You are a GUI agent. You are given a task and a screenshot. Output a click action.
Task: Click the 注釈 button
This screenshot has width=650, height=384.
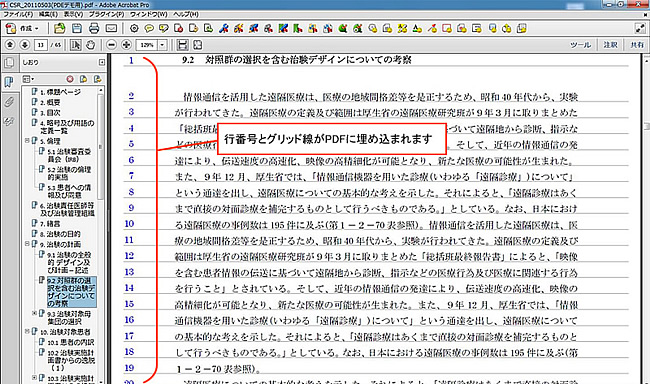[x=610, y=45]
